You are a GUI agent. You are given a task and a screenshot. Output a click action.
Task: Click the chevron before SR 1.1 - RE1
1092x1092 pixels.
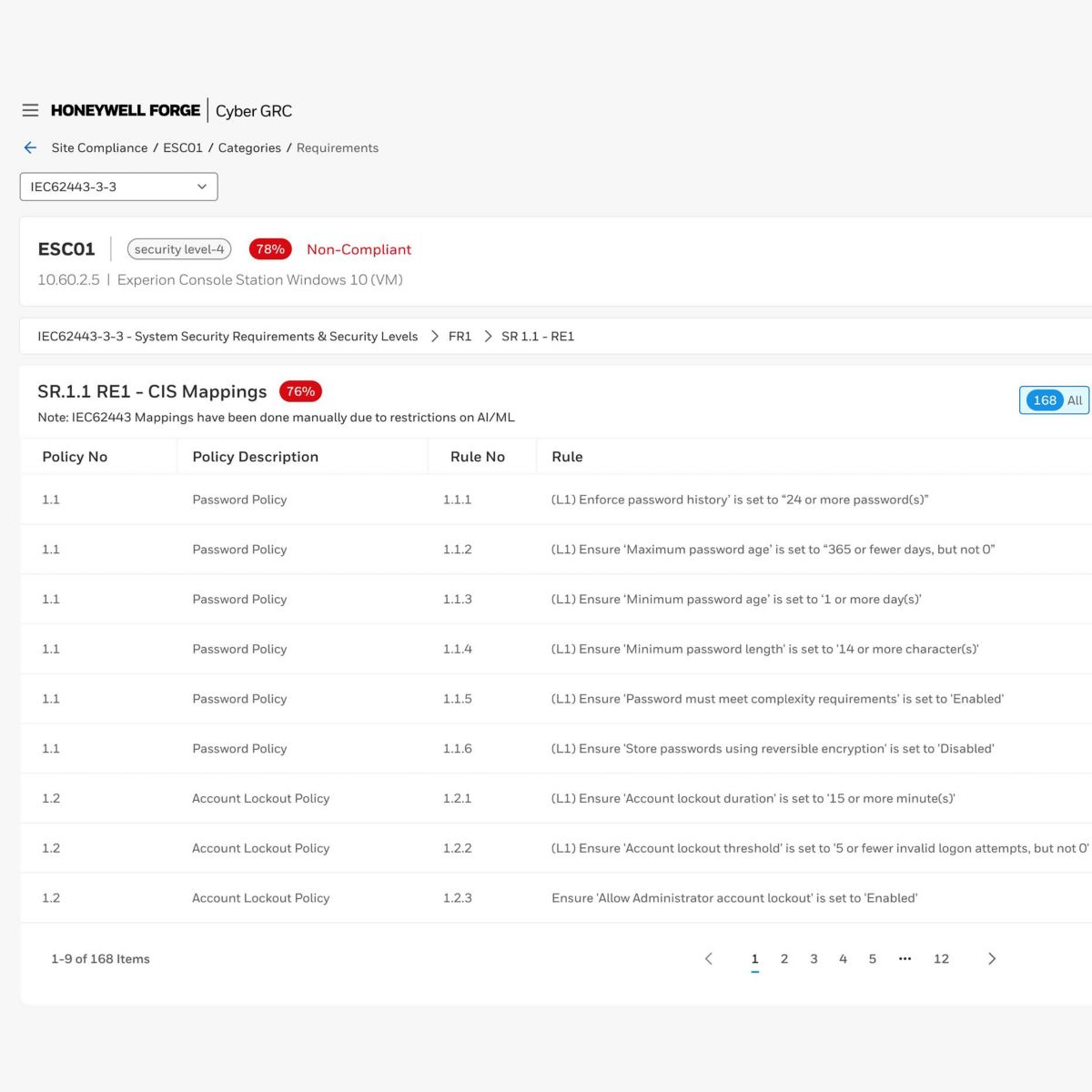click(488, 336)
